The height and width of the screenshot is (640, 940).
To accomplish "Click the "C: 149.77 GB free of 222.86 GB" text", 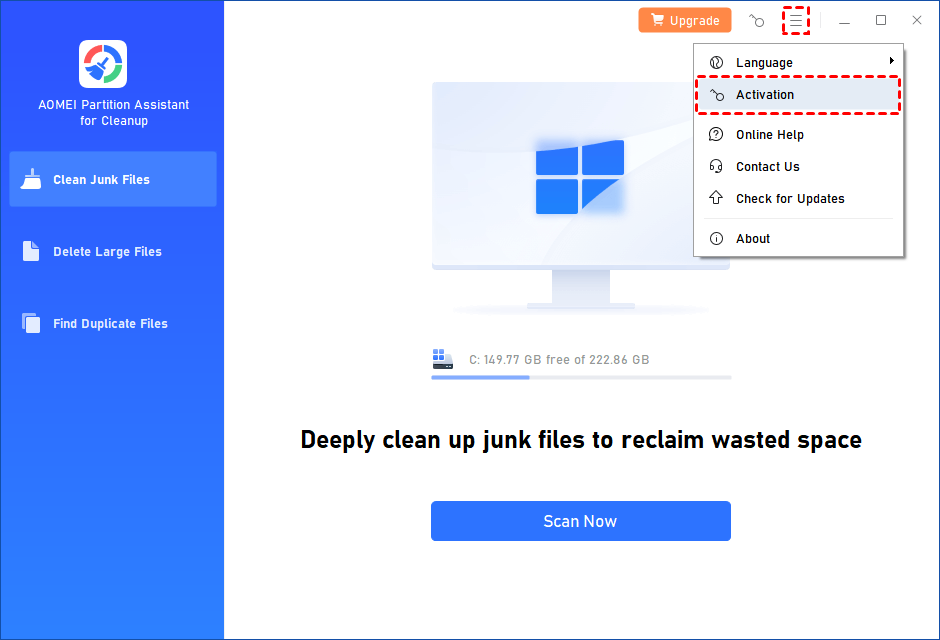I will click(559, 360).
